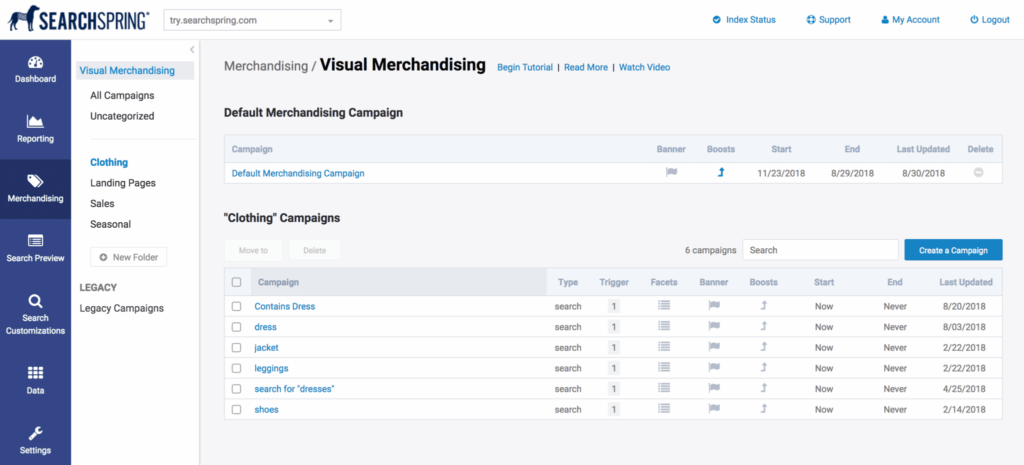Image resolution: width=1024 pixels, height=465 pixels.
Task: Open Reporting chart icon in sidebar
Action: pos(35,122)
